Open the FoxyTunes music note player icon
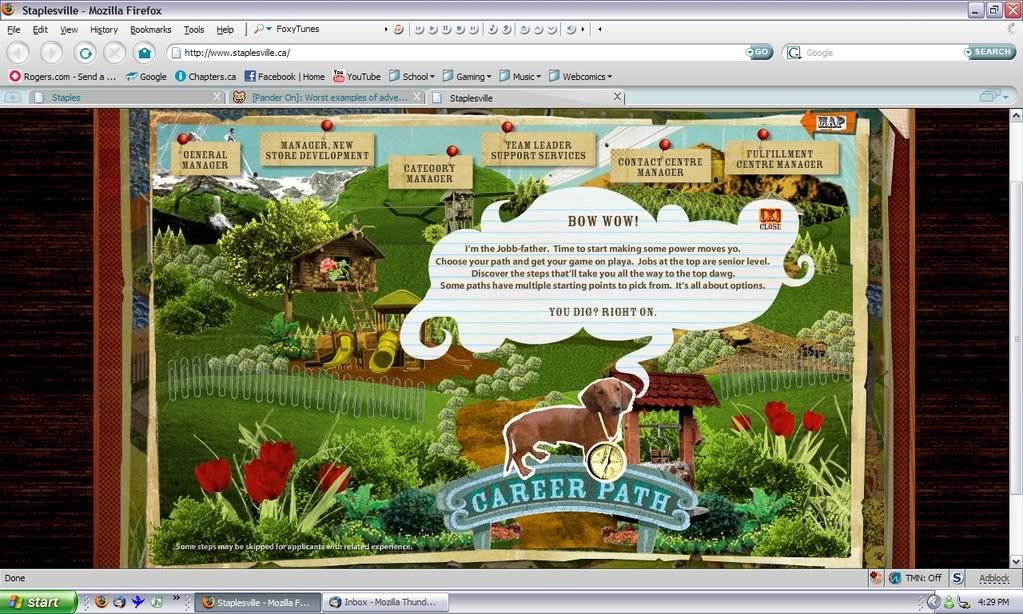This screenshot has height=614, width=1023. (398, 29)
